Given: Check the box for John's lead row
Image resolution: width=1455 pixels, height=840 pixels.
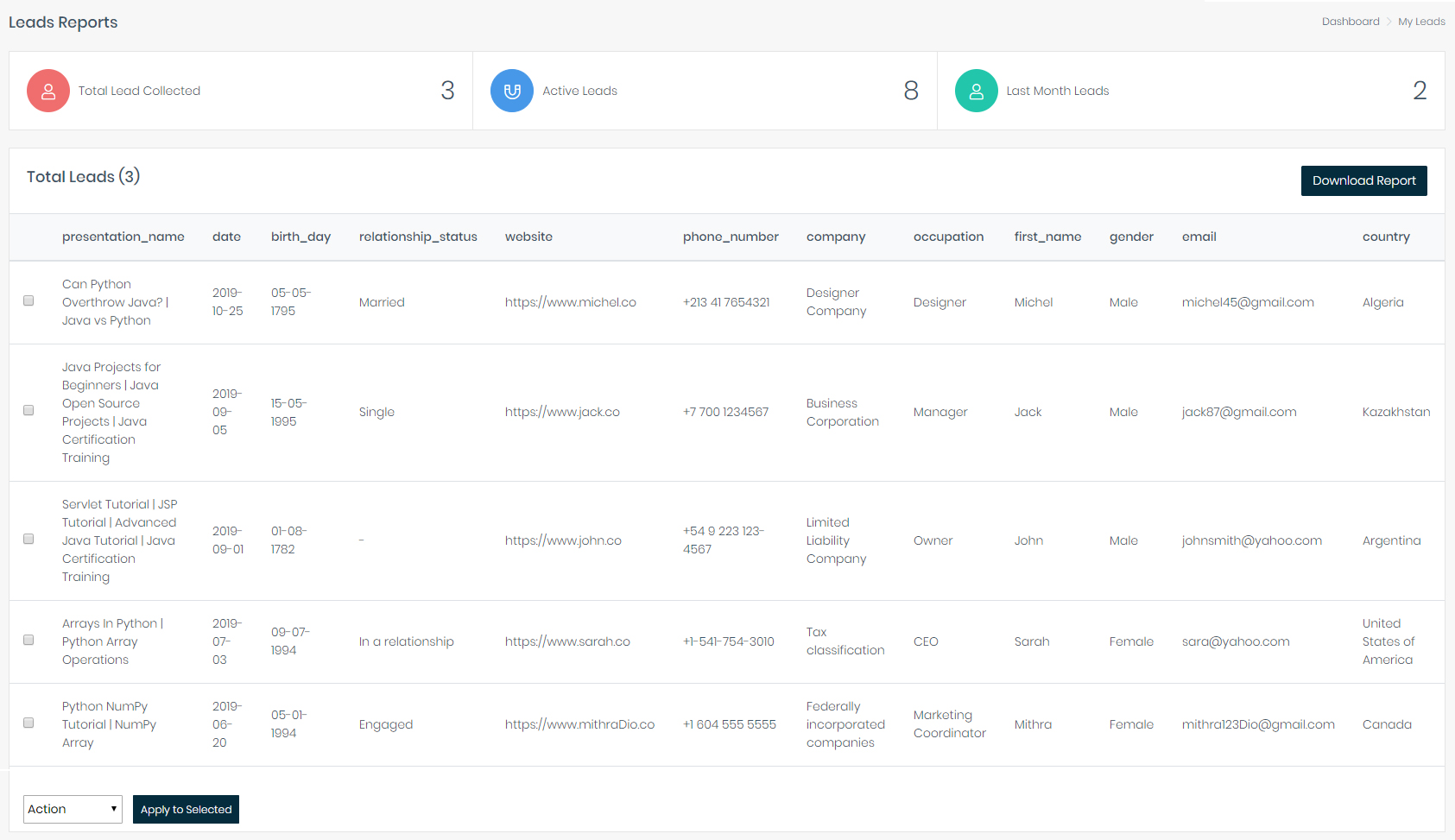Looking at the screenshot, I should tap(28, 540).
